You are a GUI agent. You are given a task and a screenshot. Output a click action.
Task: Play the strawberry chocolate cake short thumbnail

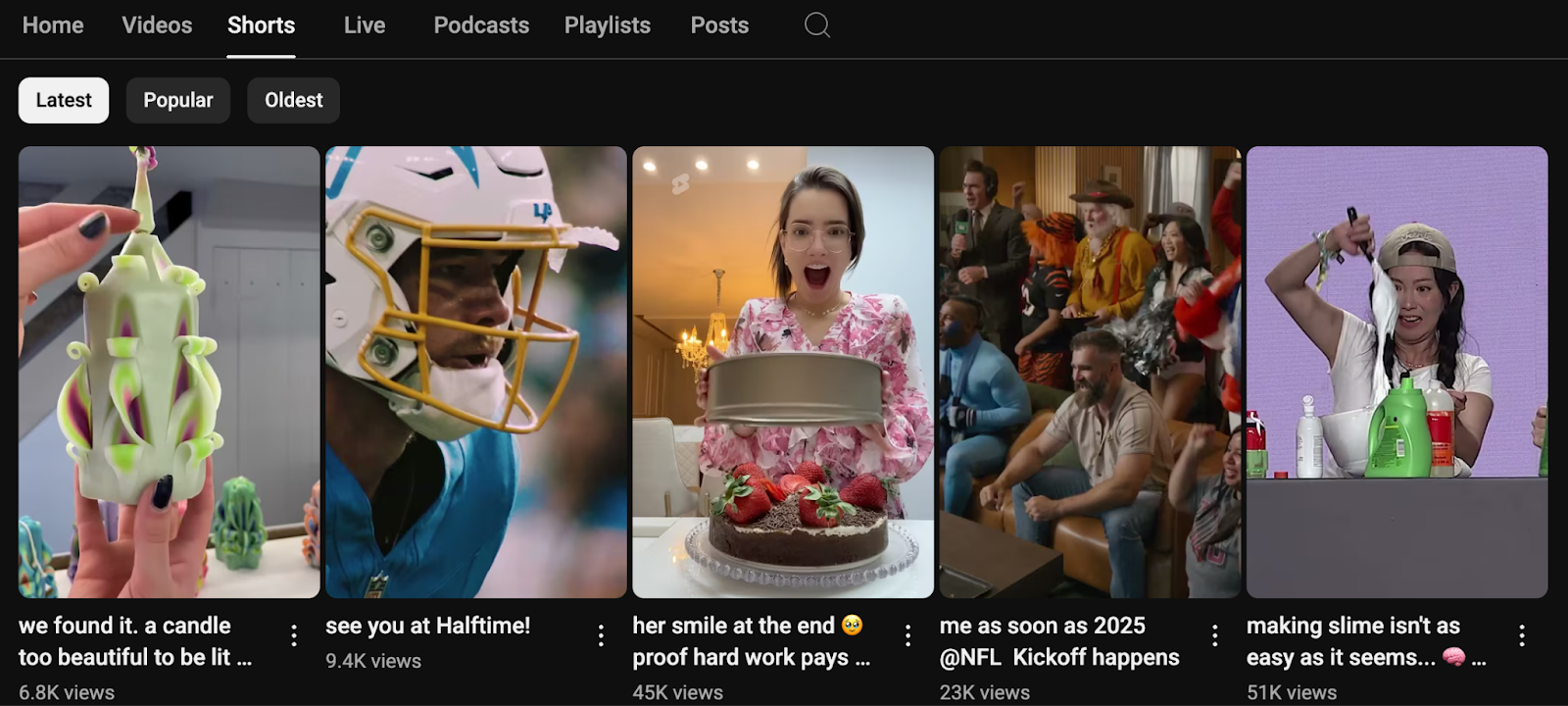coord(782,373)
